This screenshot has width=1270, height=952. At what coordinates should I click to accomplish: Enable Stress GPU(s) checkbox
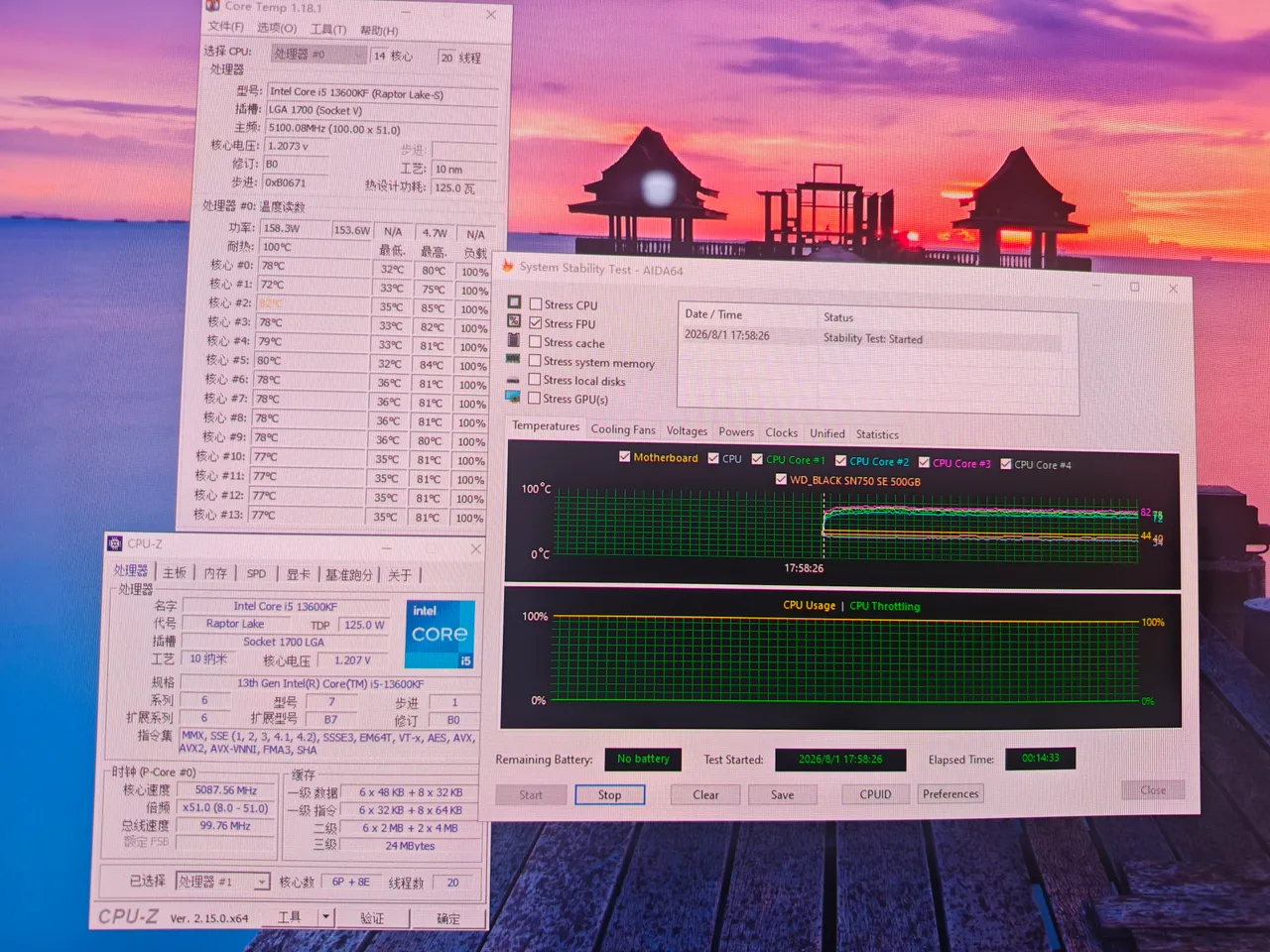coord(535,399)
